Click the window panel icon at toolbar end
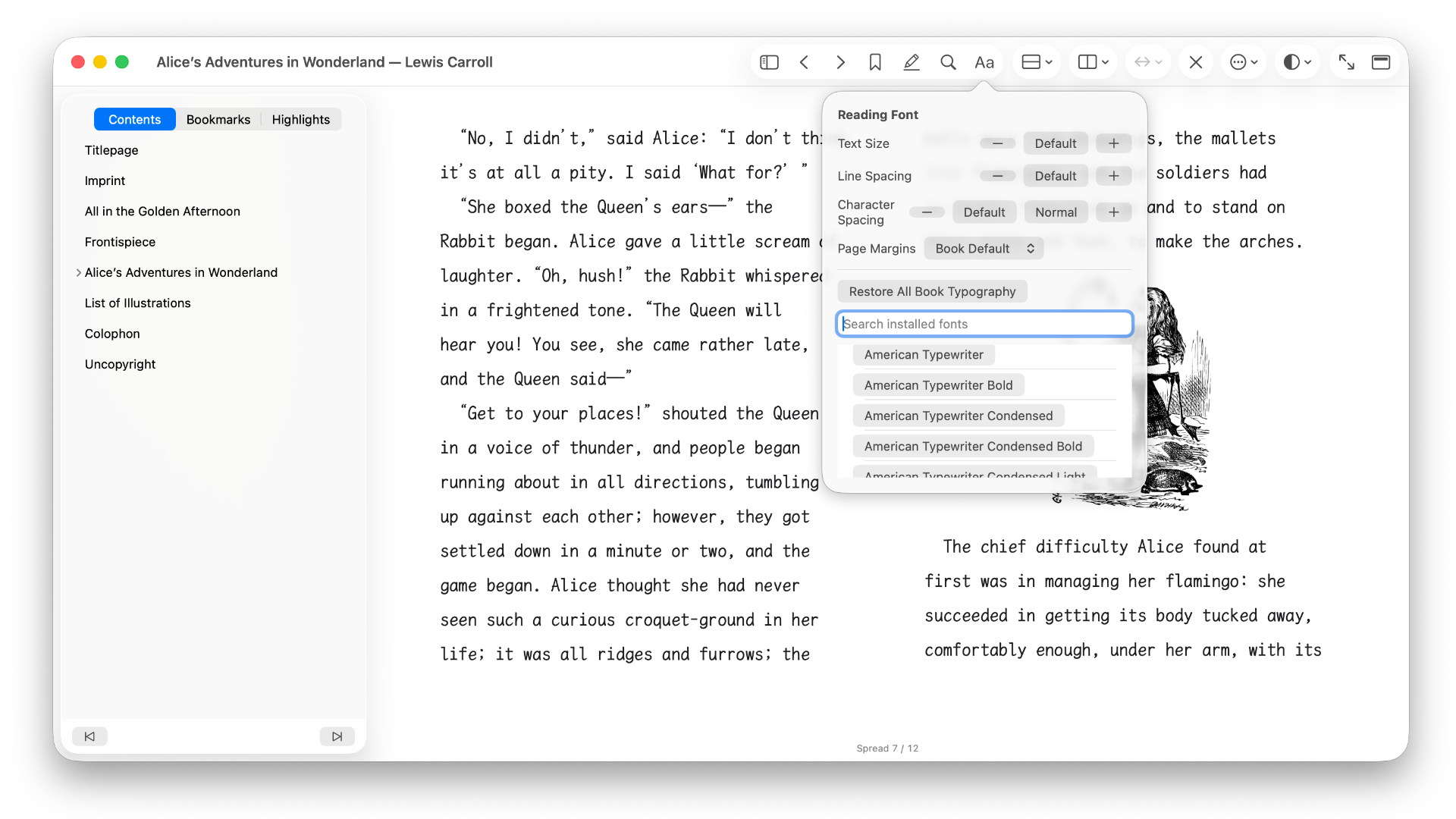1456x819 pixels. click(1381, 62)
